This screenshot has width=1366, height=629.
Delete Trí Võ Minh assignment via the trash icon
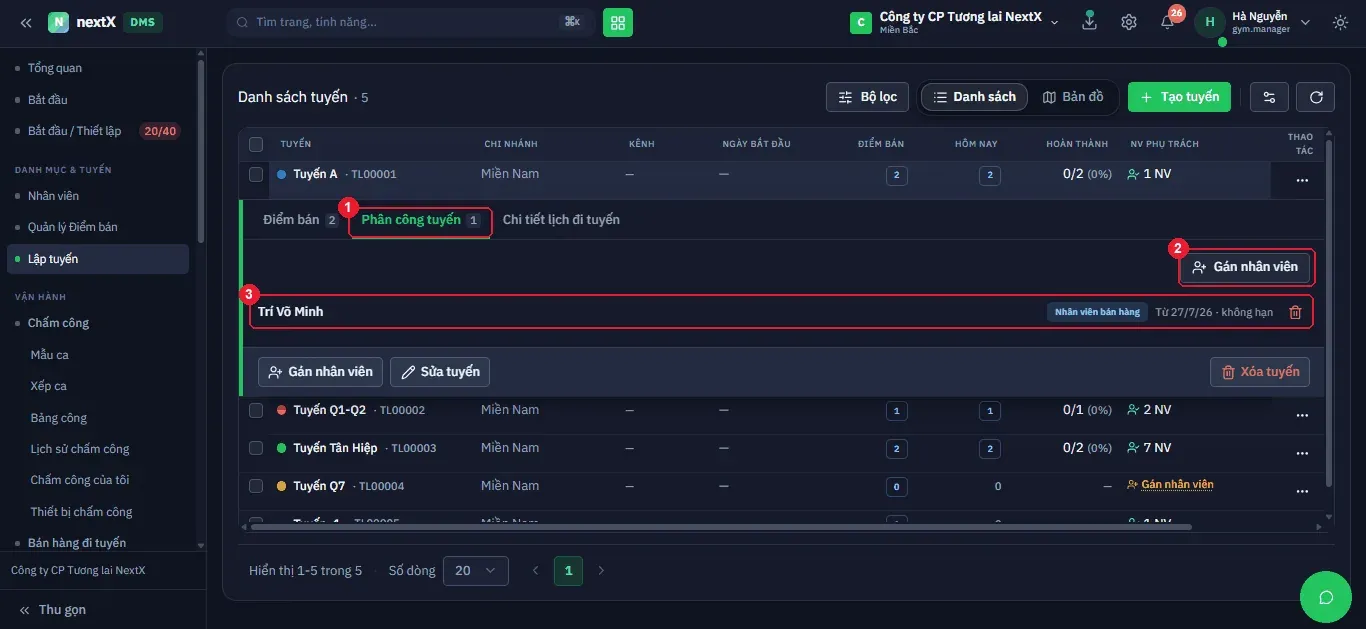pos(1295,312)
